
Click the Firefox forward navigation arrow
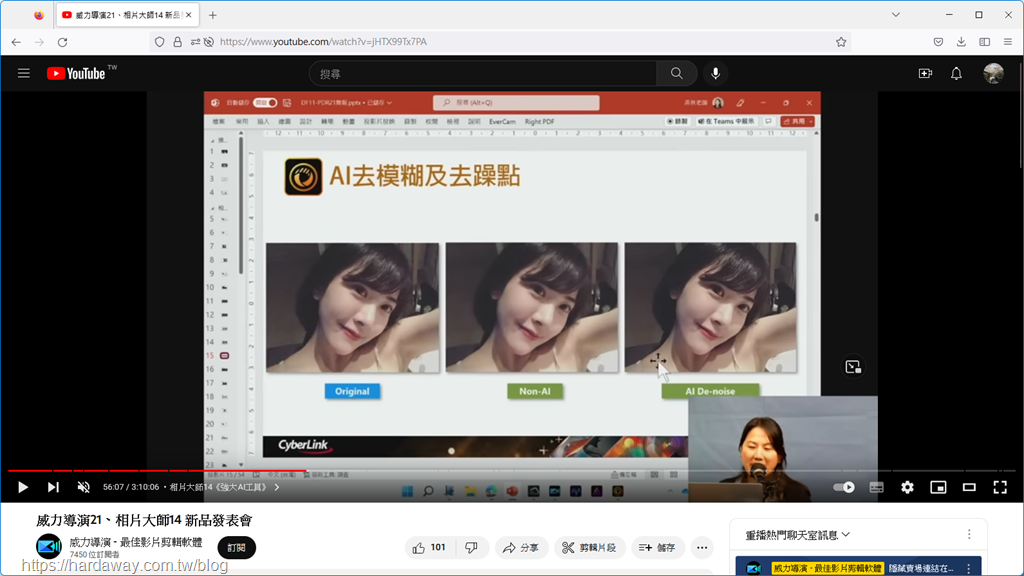39,42
